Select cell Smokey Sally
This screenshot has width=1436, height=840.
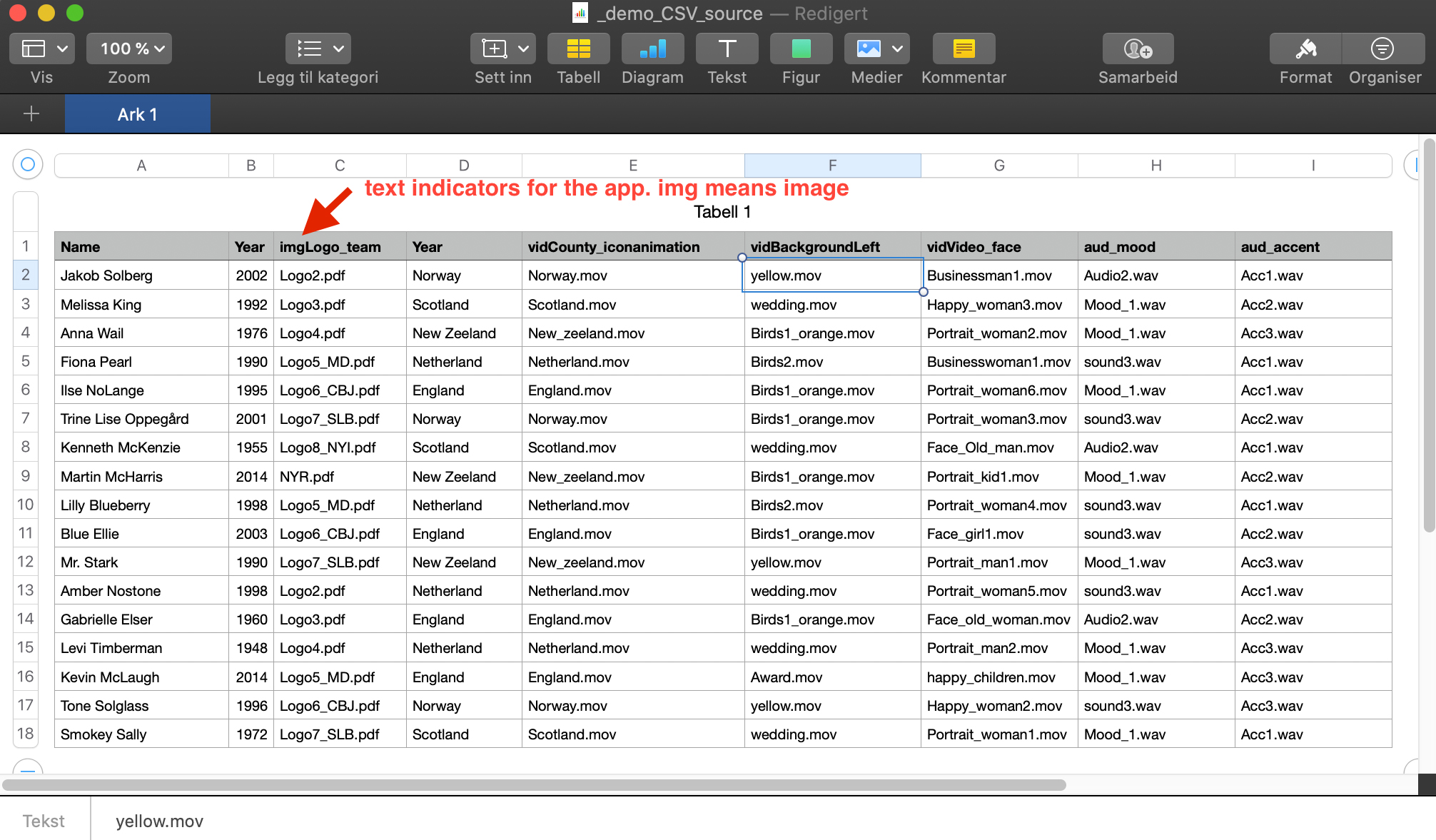coord(141,734)
